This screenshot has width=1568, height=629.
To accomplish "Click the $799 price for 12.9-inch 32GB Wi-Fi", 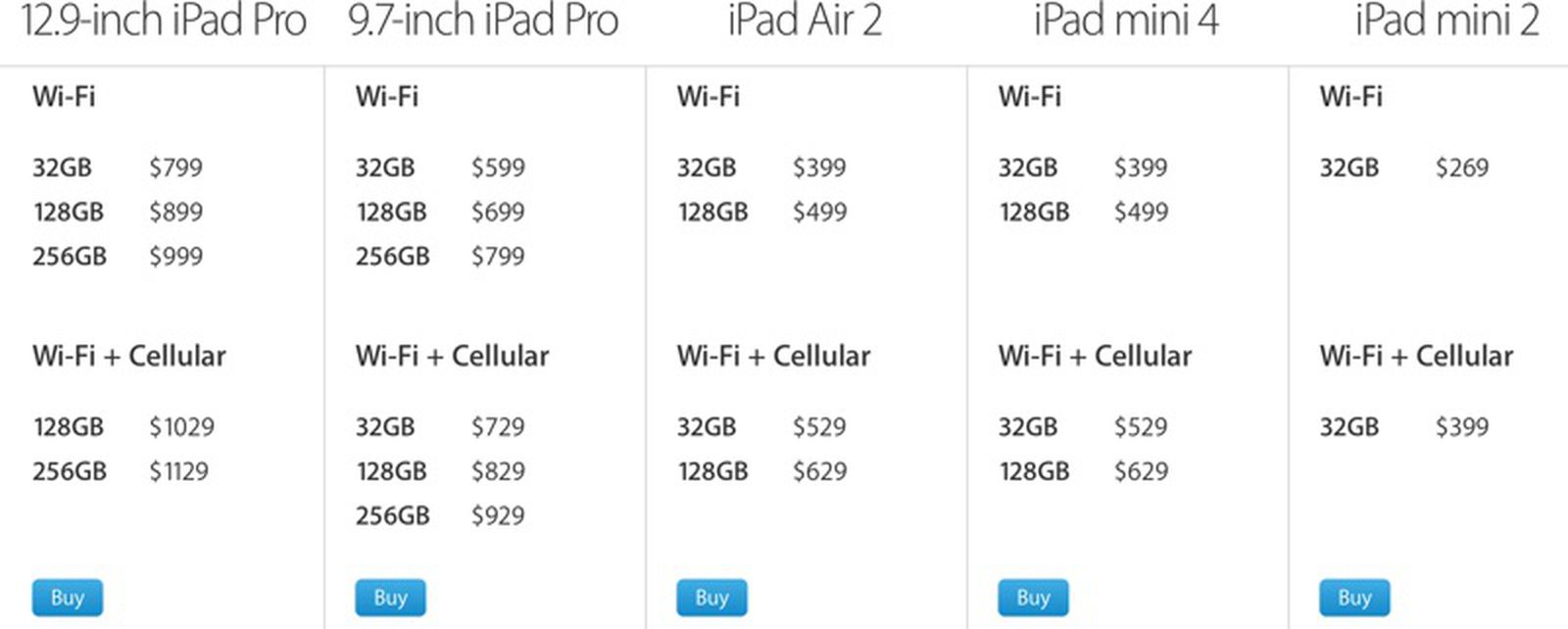I will pos(175,168).
